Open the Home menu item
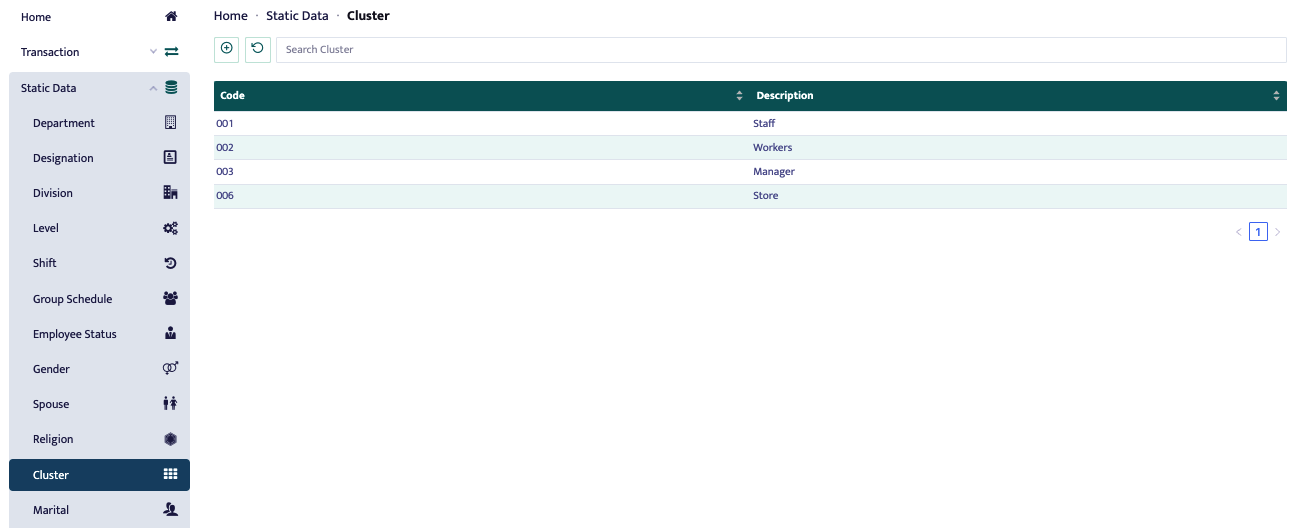 pyautogui.click(x=99, y=17)
